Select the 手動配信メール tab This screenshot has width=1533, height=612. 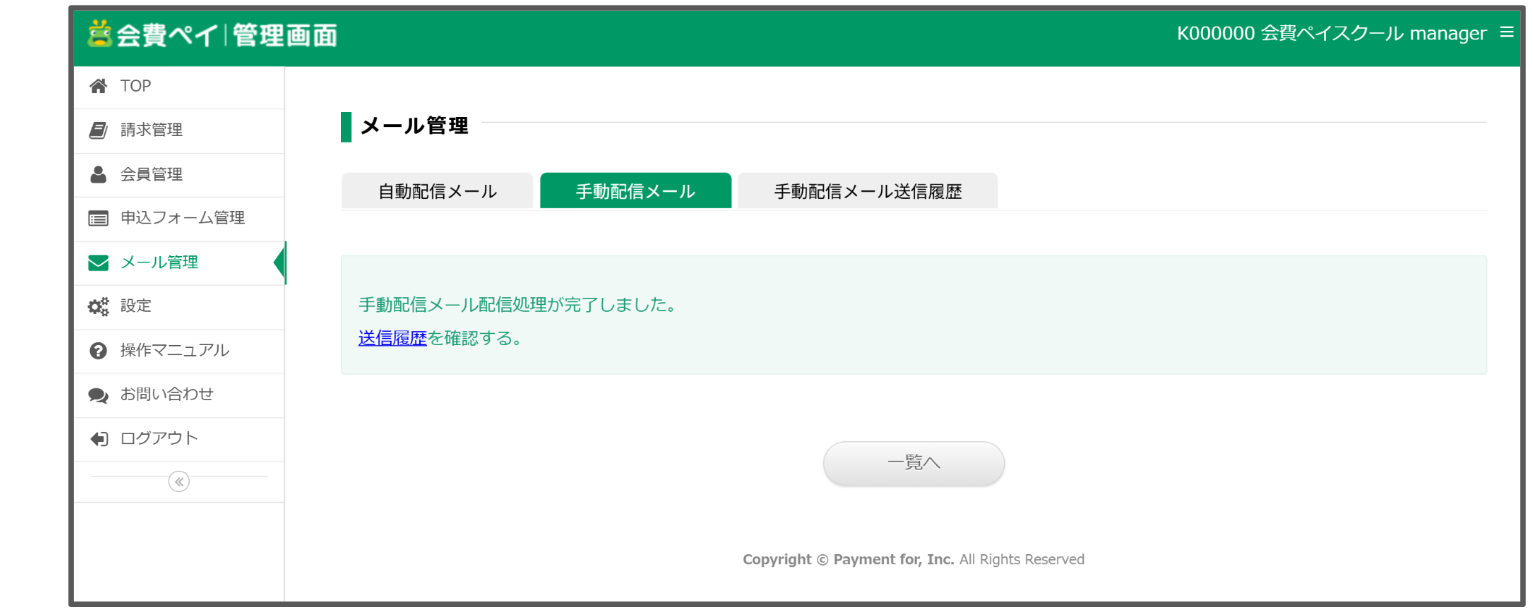[x=635, y=191]
